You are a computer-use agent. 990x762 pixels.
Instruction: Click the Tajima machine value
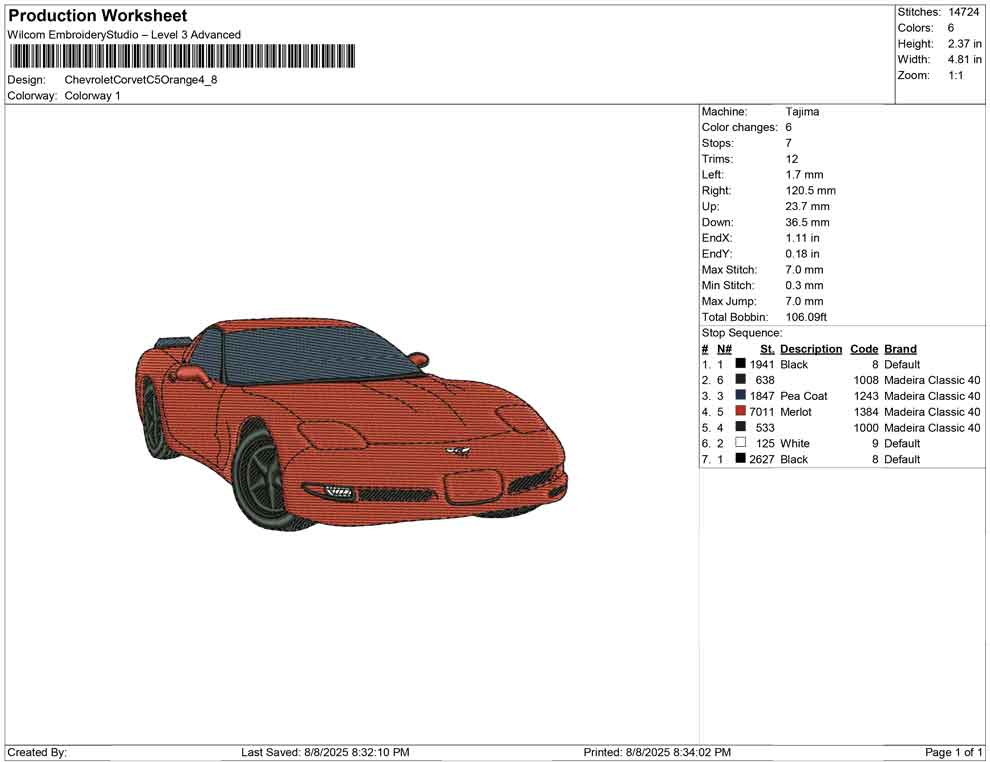click(x=802, y=112)
